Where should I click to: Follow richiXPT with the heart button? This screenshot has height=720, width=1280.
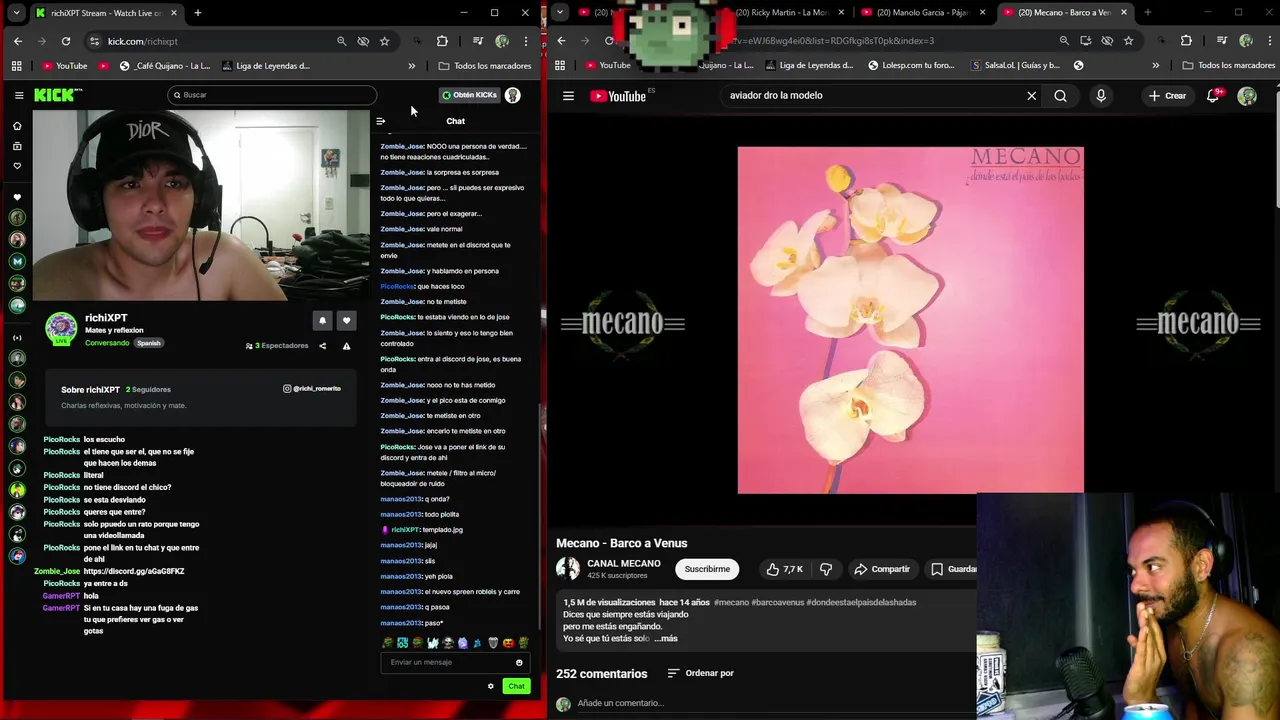point(346,320)
